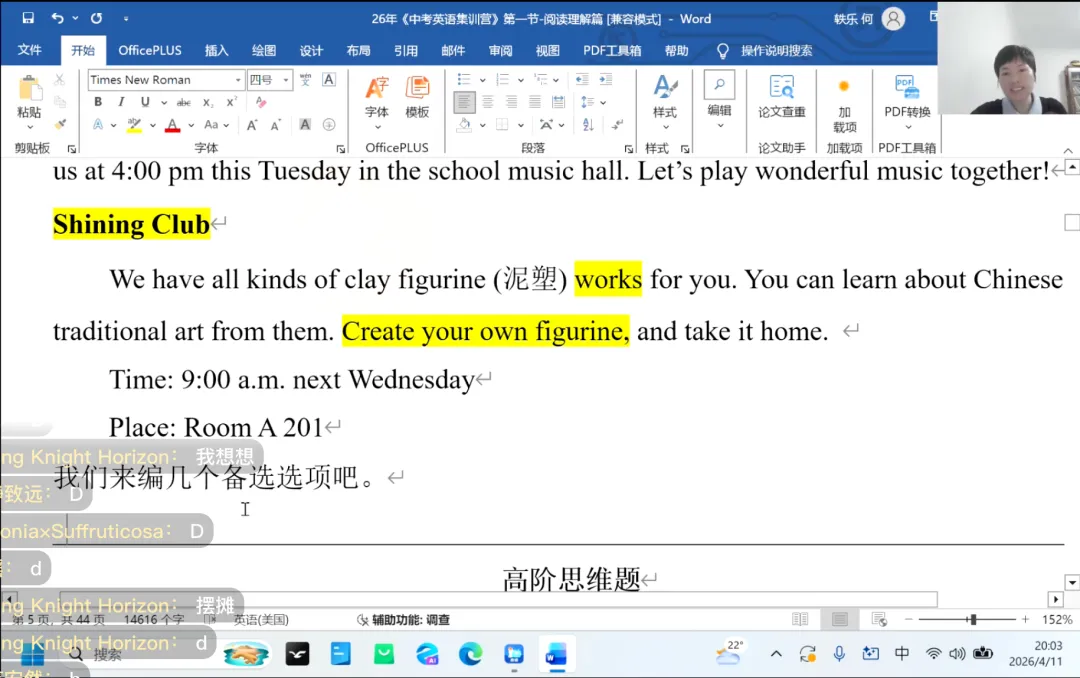Image resolution: width=1080 pixels, height=678 pixels.
Task: Switch to the OfficePLUS tab
Action: pyautogui.click(x=149, y=50)
